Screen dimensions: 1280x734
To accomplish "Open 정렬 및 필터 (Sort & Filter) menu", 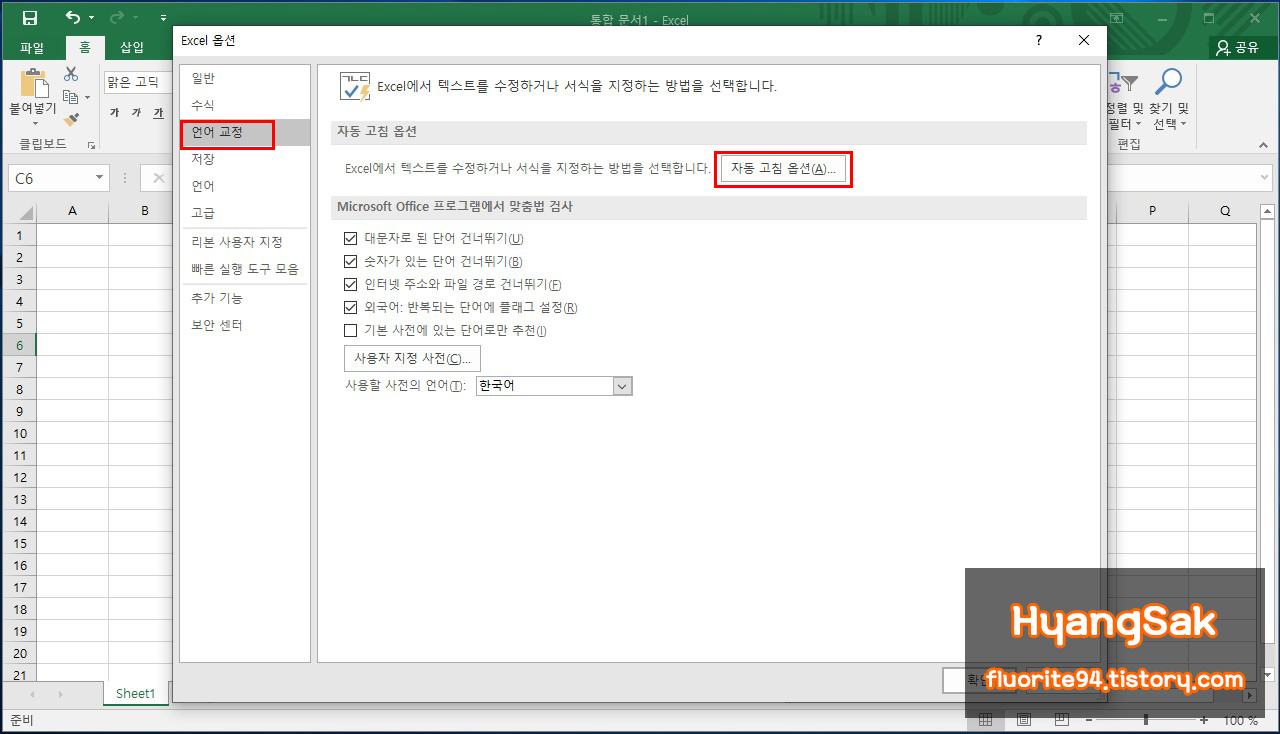I will pyautogui.click(x=1124, y=100).
